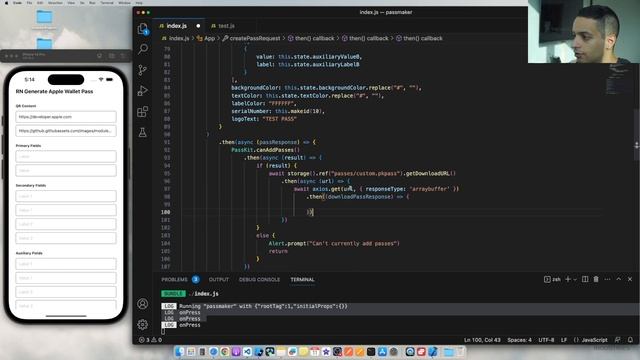Open Google Chrome from the dock
This screenshot has height=360, width=640.
tap(225, 351)
